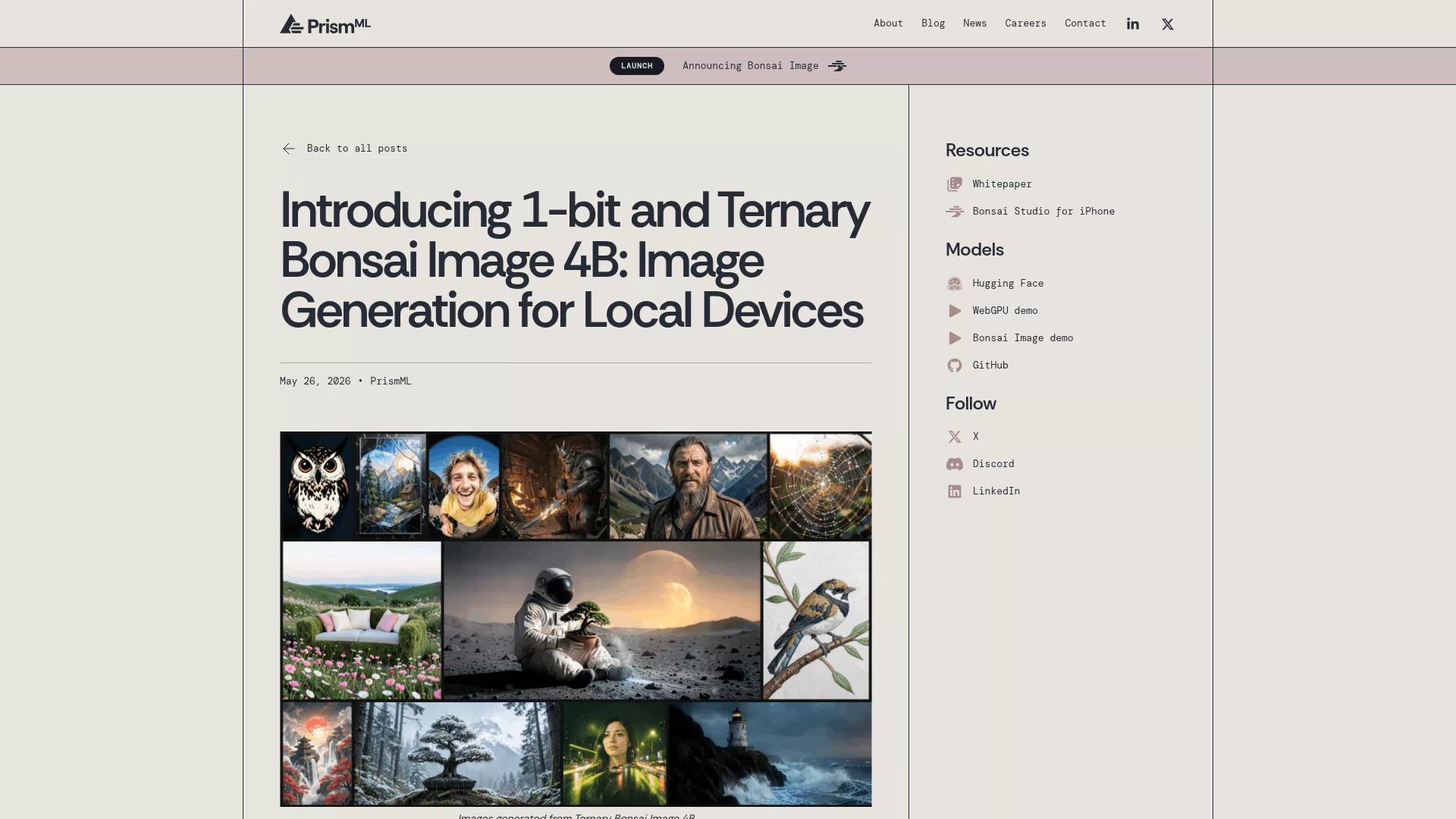Screen dimensions: 1456x819
Task: Click the article title heading
Action: 575,260
